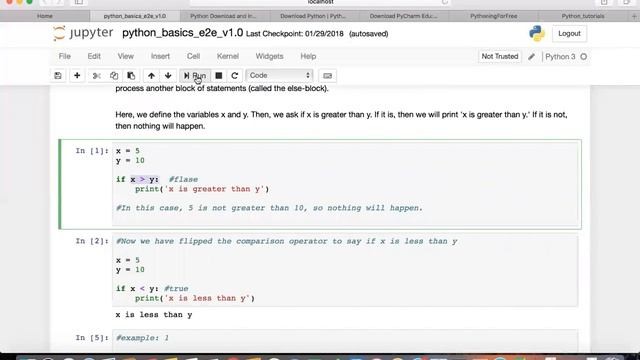
Task: Click the Python logo icon
Action: 537,33
